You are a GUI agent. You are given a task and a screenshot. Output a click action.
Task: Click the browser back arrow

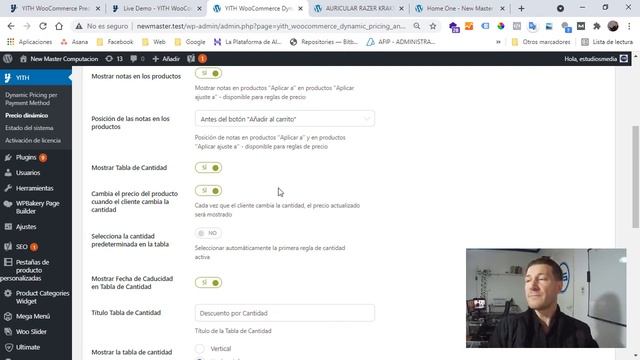point(11,26)
